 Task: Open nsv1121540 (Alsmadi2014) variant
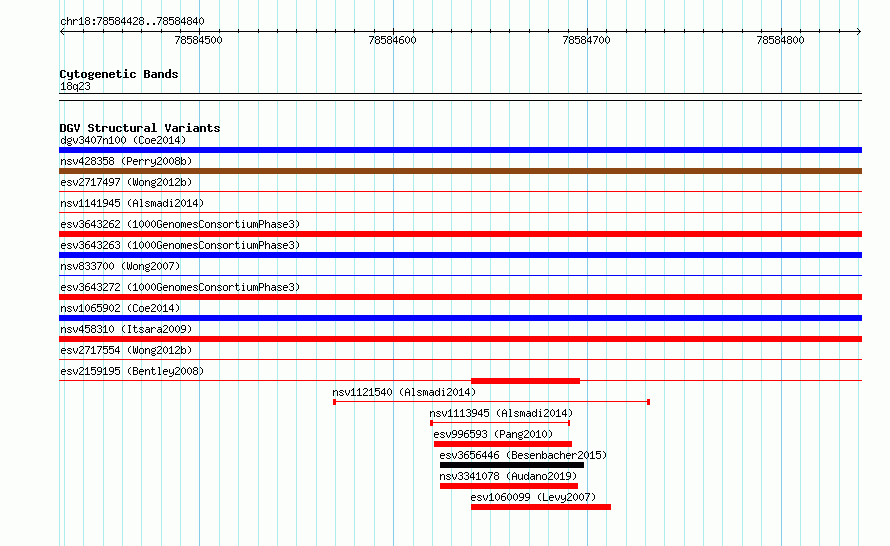[404, 392]
